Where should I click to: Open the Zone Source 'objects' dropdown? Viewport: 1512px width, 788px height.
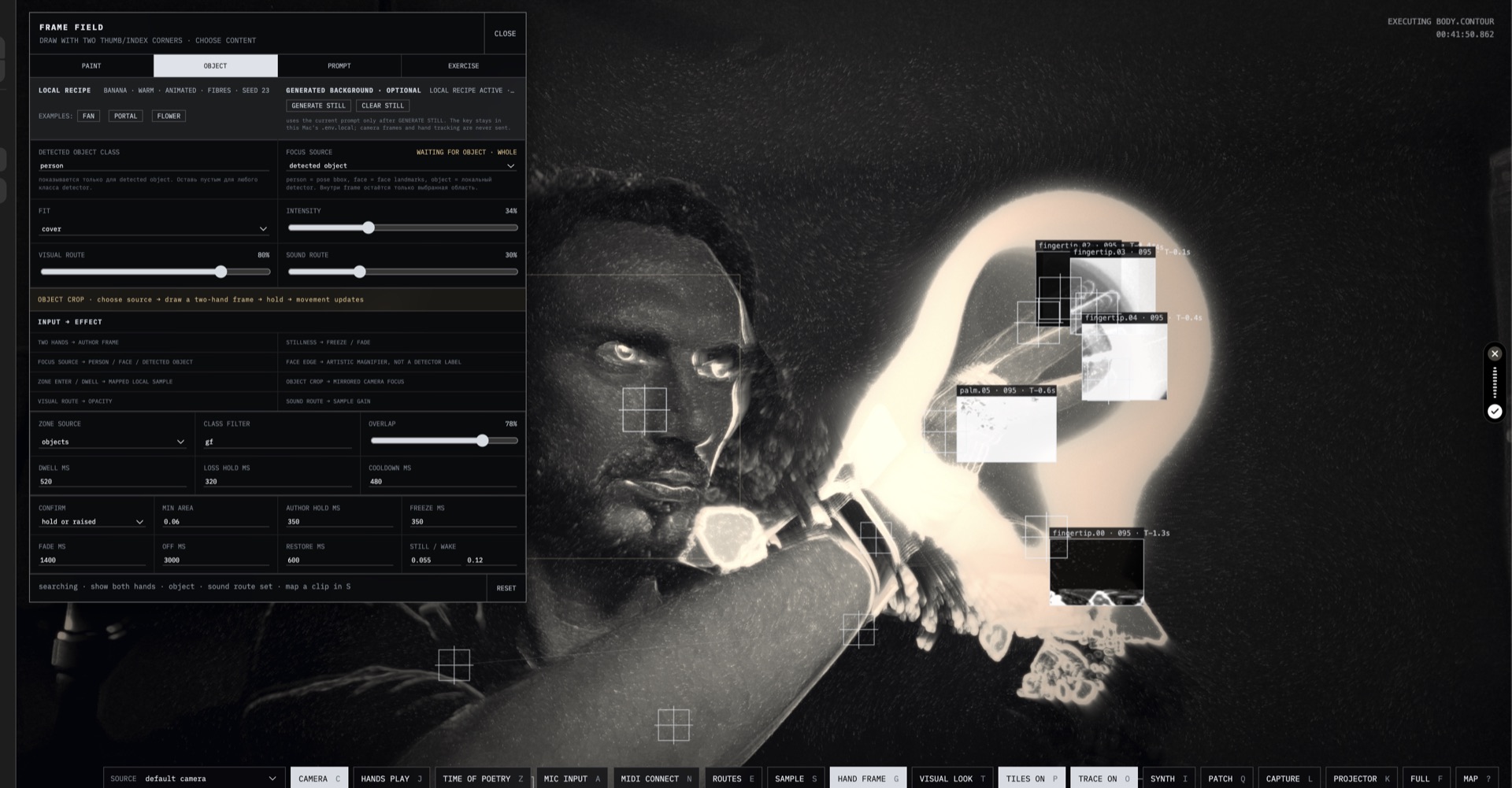(x=113, y=442)
